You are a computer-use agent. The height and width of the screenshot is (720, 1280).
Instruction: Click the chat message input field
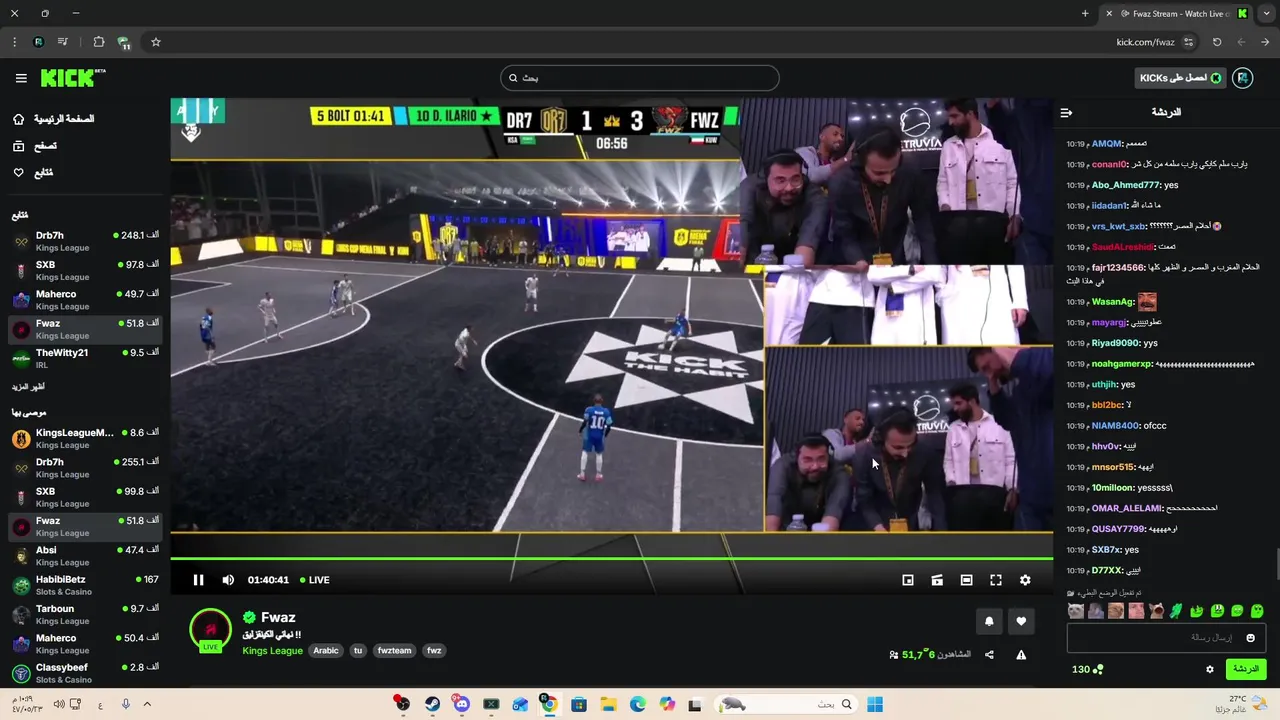click(1167, 637)
